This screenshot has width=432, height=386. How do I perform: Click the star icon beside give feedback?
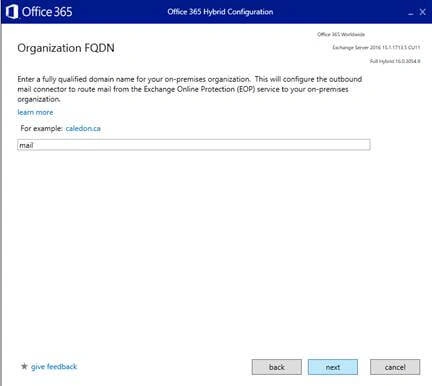tap(24, 366)
